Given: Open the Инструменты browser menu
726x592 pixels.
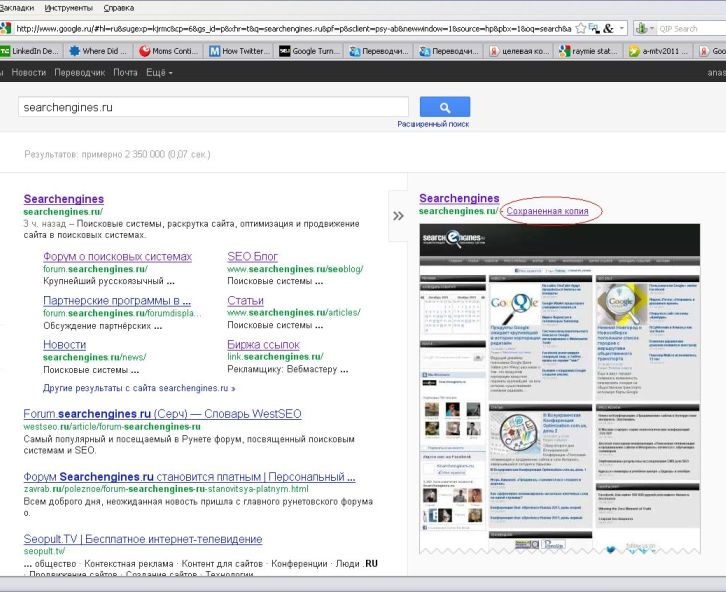Looking at the screenshot, I should click(69, 8).
